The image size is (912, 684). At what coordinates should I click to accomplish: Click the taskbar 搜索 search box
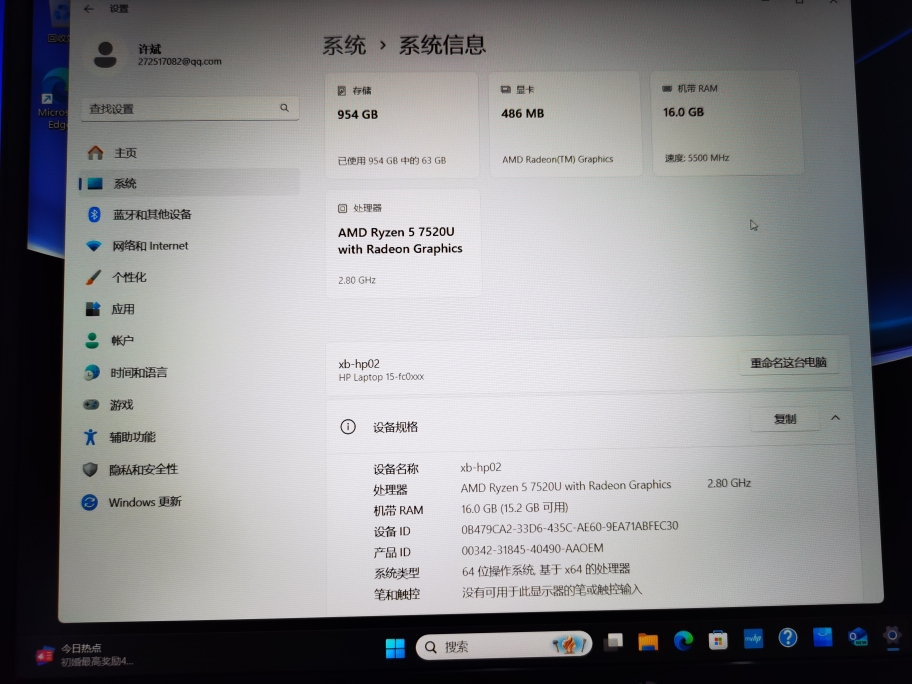[x=504, y=646]
